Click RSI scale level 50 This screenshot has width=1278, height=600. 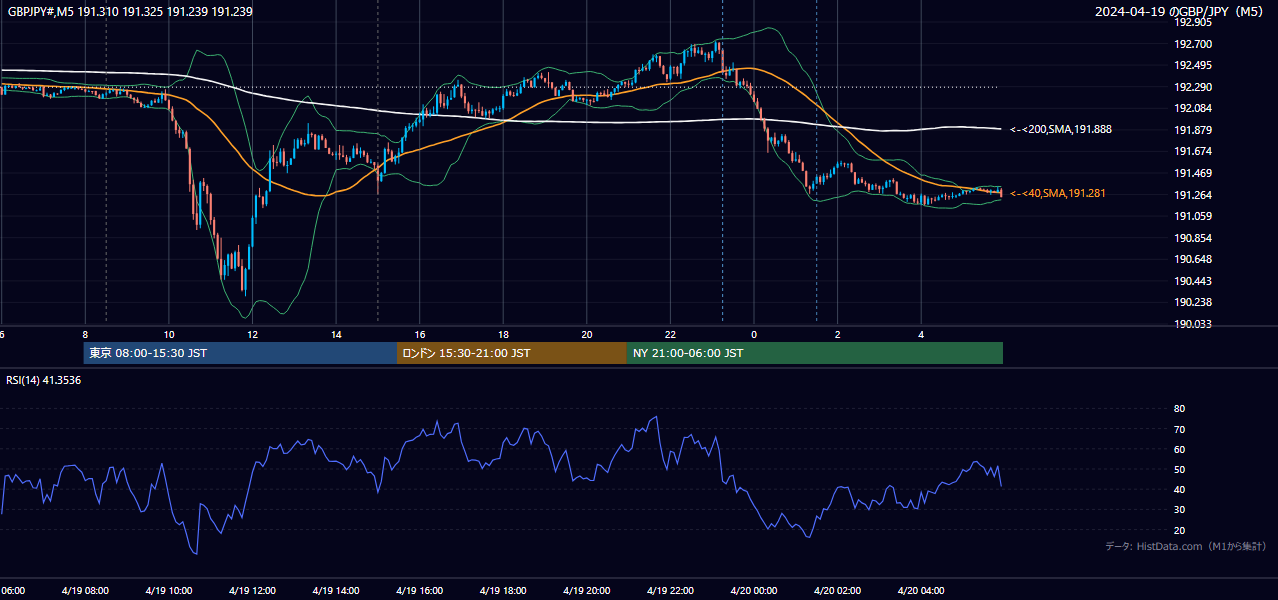1179,469
